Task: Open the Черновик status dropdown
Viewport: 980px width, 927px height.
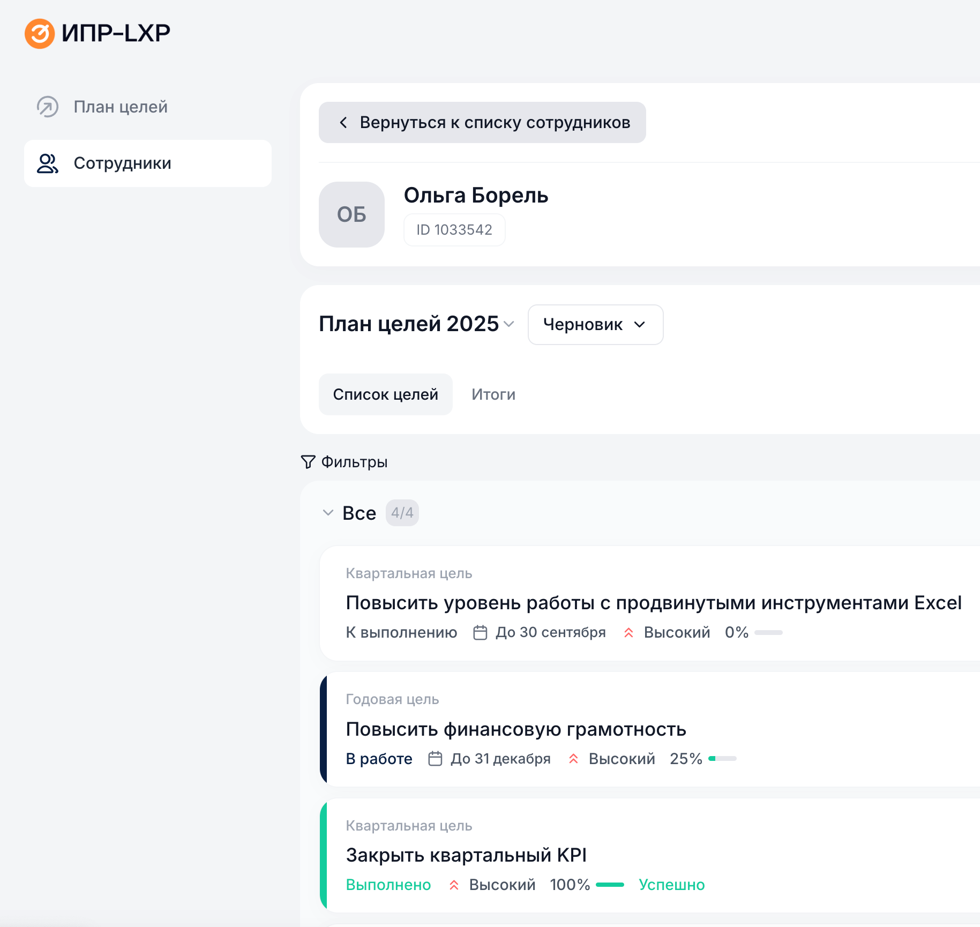Action: (595, 324)
